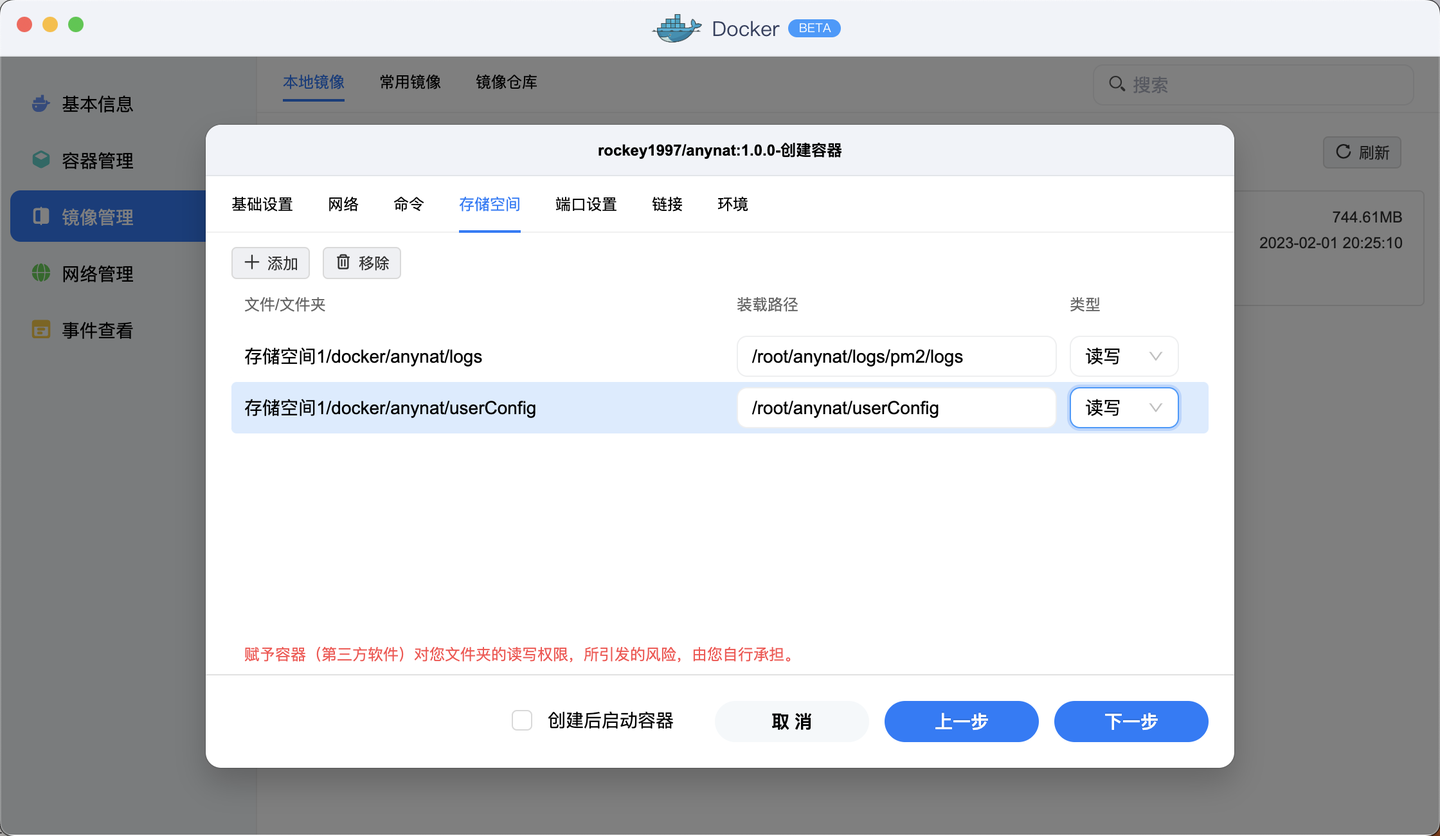
Task: Open 网络管理 from the sidebar
Action: (41, 272)
